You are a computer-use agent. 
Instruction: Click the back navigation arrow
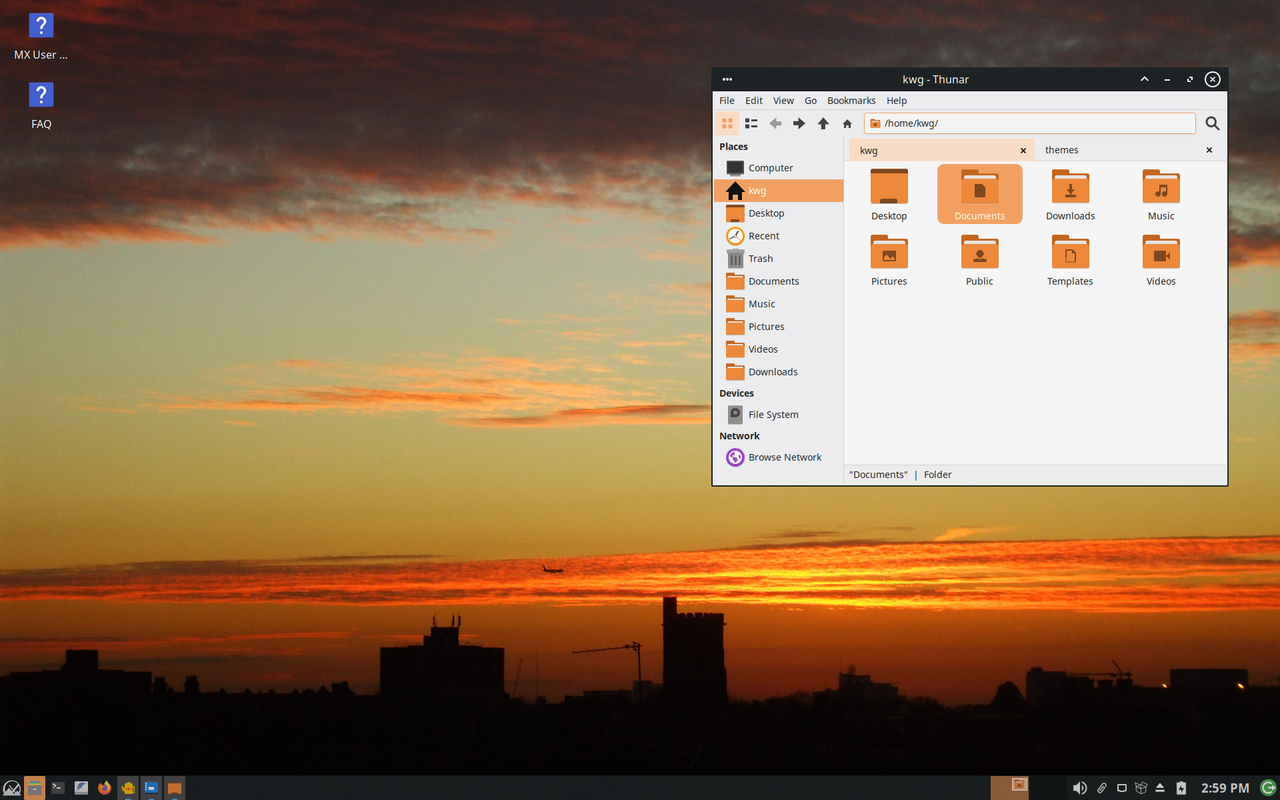[x=775, y=123]
